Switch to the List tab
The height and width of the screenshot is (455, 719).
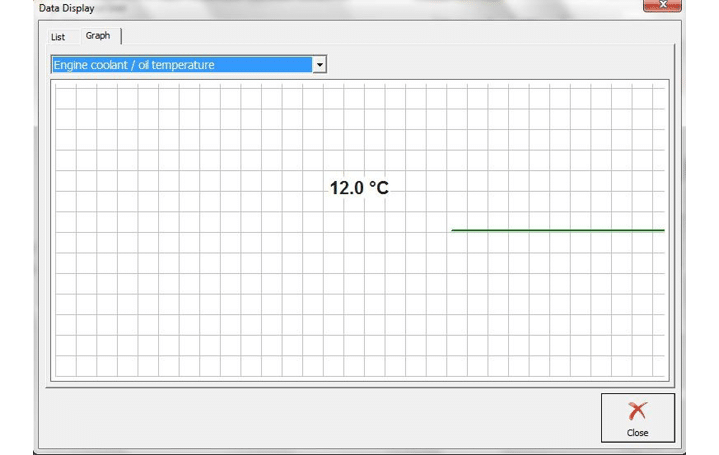point(58,37)
